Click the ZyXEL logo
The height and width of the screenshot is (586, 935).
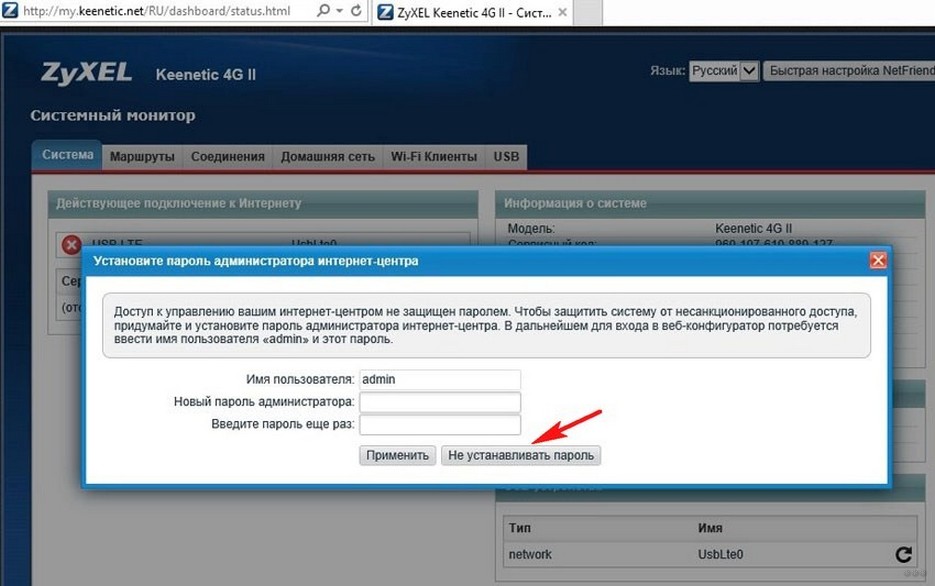coord(86,73)
